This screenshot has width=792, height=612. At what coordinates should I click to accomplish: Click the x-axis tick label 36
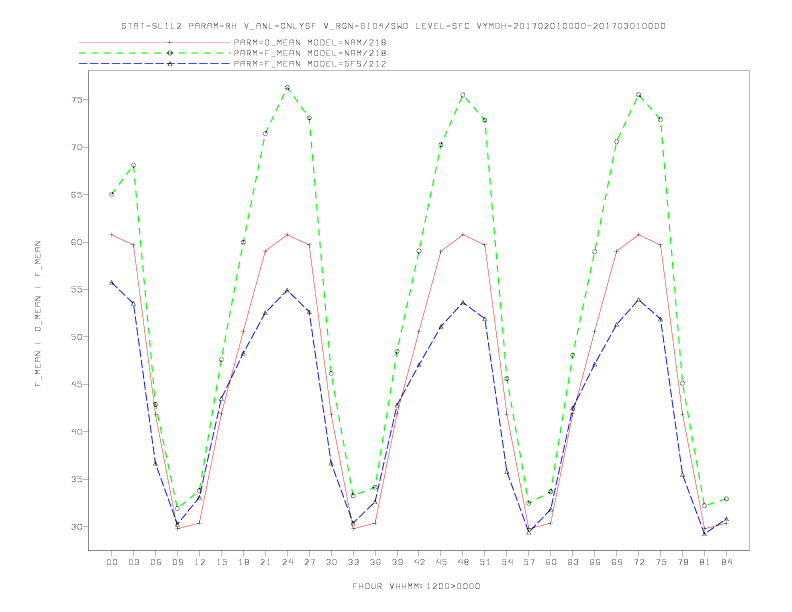click(375, 562)
